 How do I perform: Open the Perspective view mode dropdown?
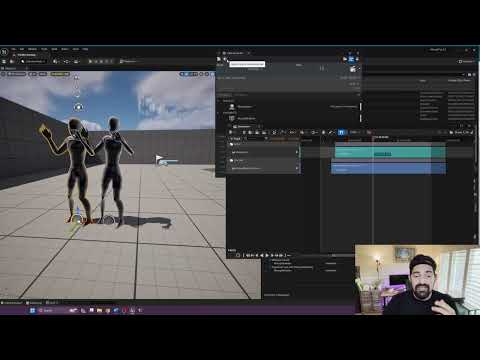pos(17,74)
